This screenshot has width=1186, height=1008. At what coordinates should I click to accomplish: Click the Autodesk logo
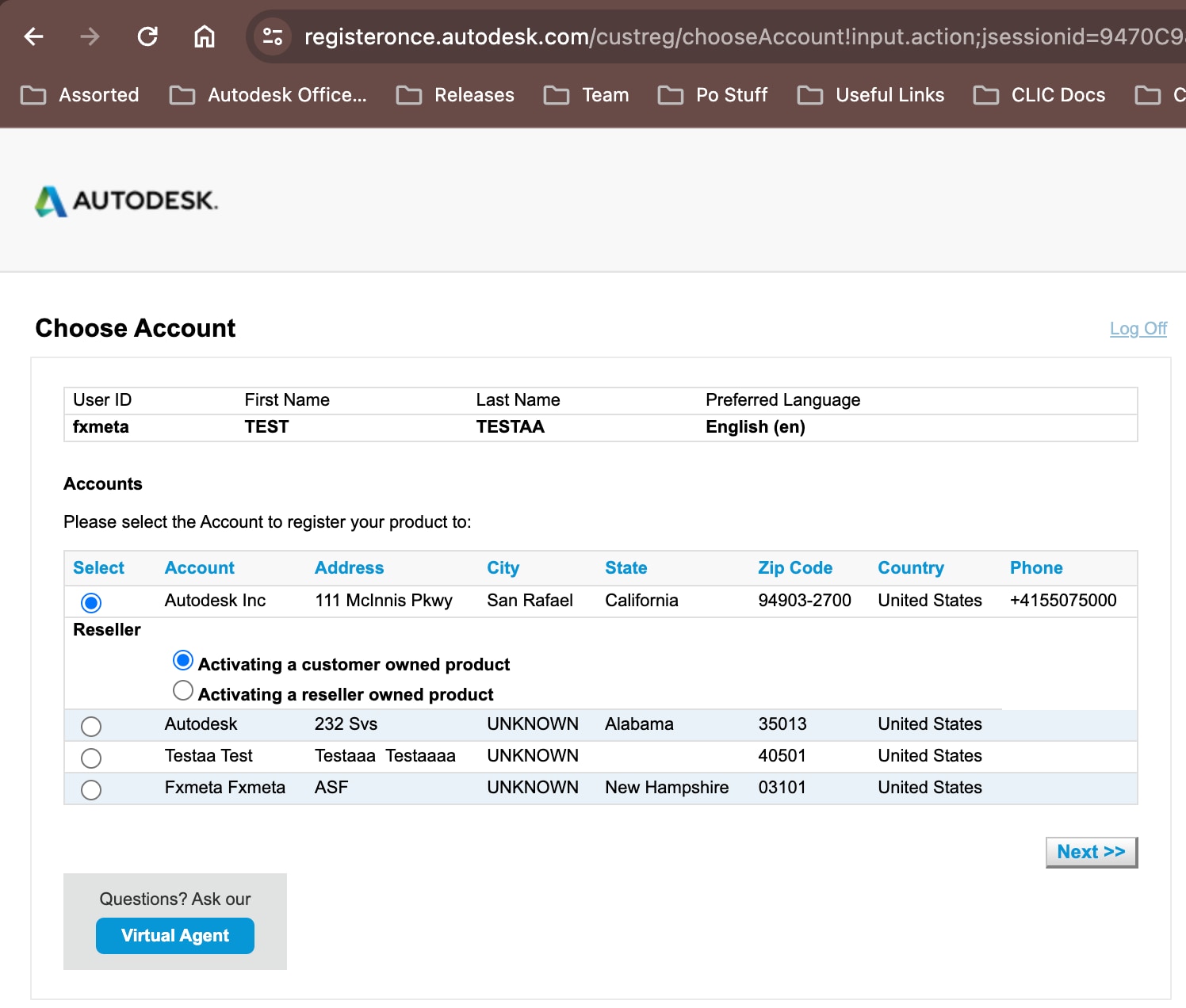point(127,200)
